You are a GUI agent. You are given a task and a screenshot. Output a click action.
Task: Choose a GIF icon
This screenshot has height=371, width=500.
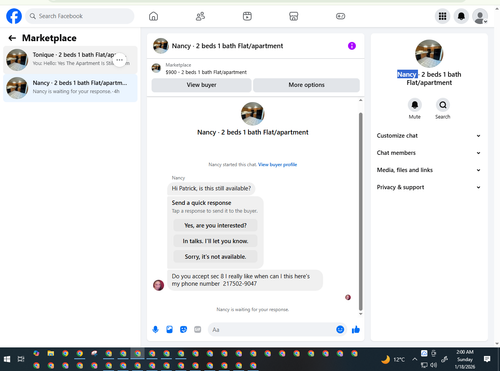coord(198,330)
